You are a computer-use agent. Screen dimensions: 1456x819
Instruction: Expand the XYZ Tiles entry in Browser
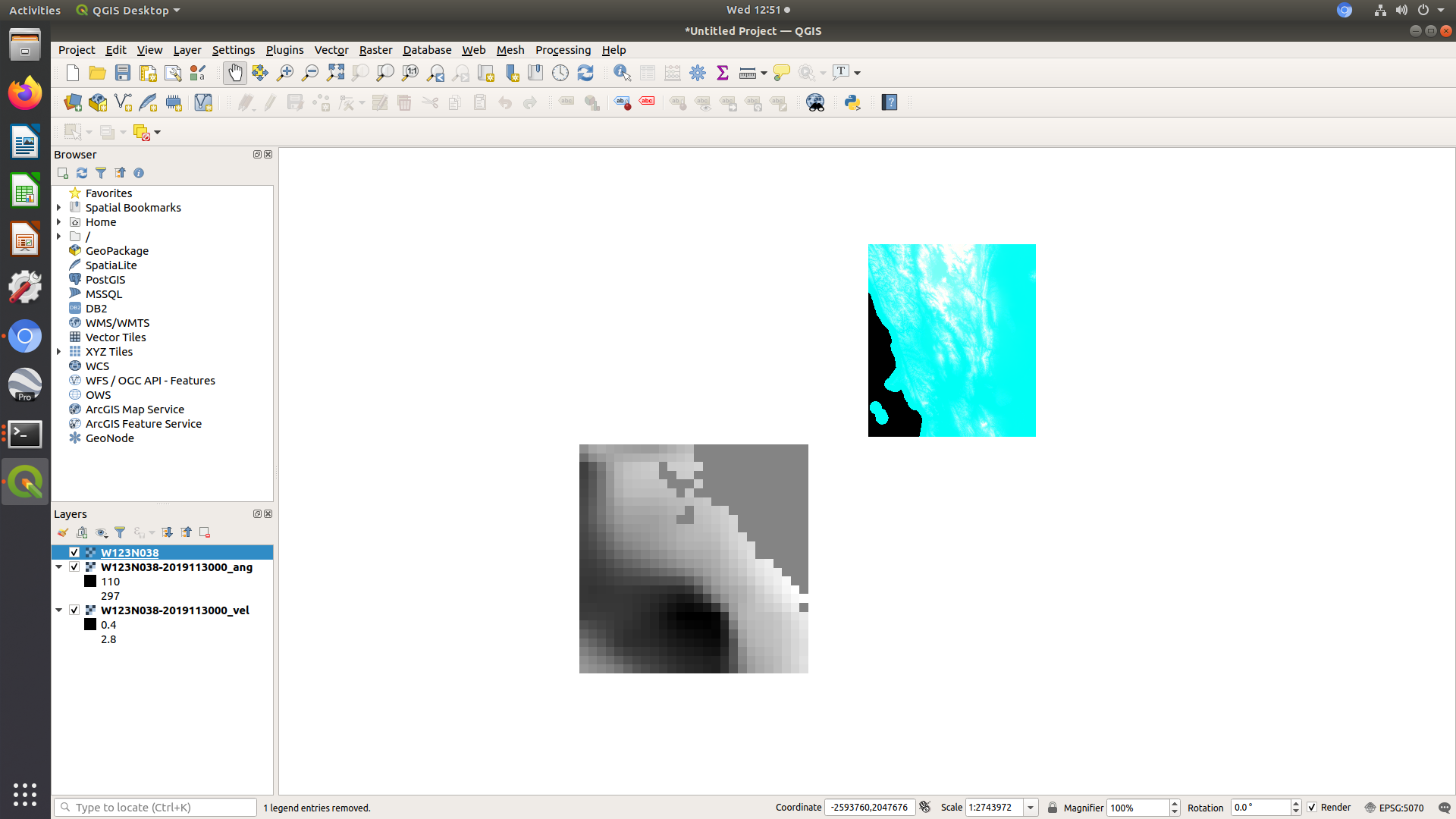tap(59, 351)
